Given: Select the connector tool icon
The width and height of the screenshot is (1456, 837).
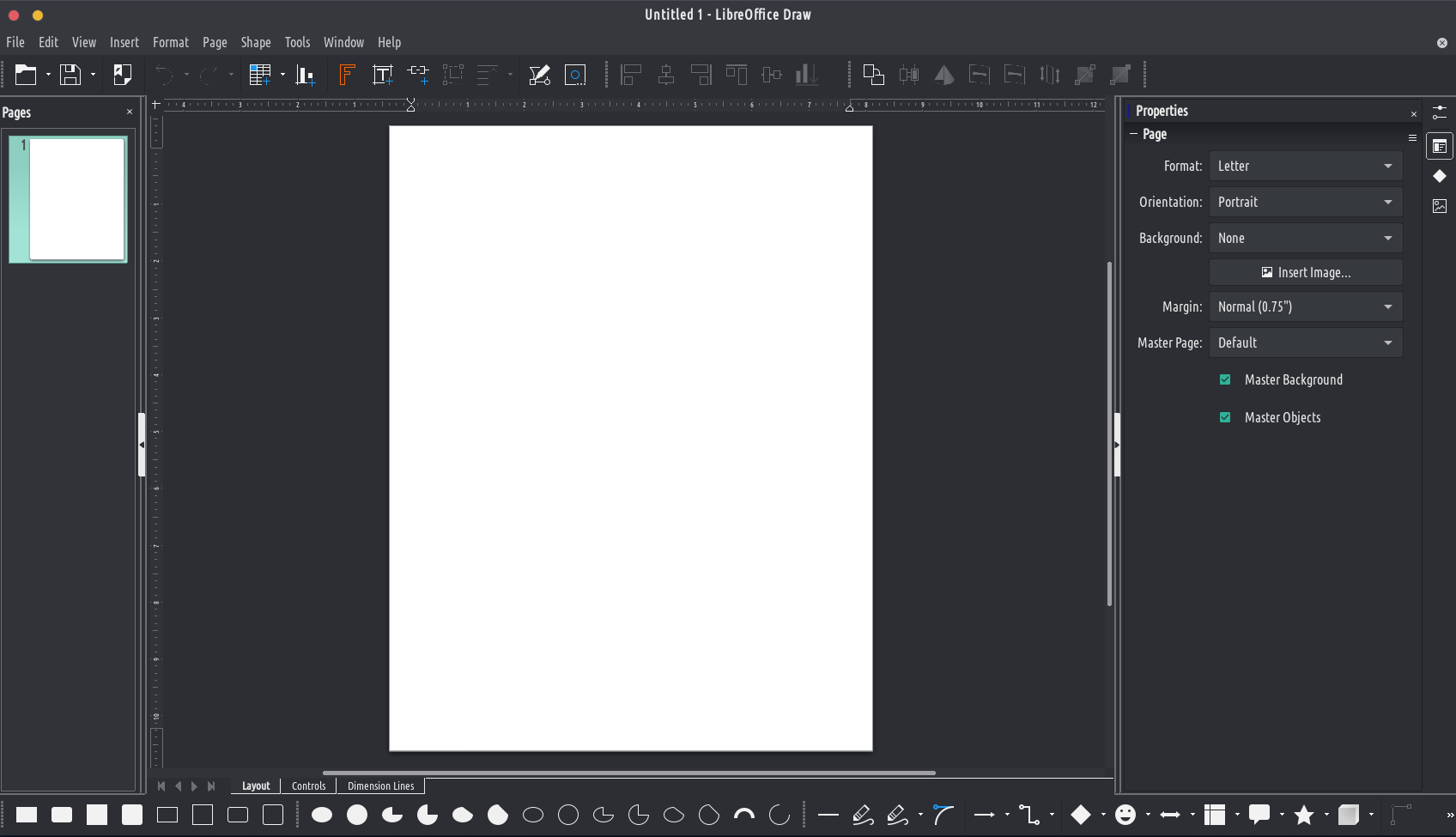Looking at the screenshot, I should 1028,815.
